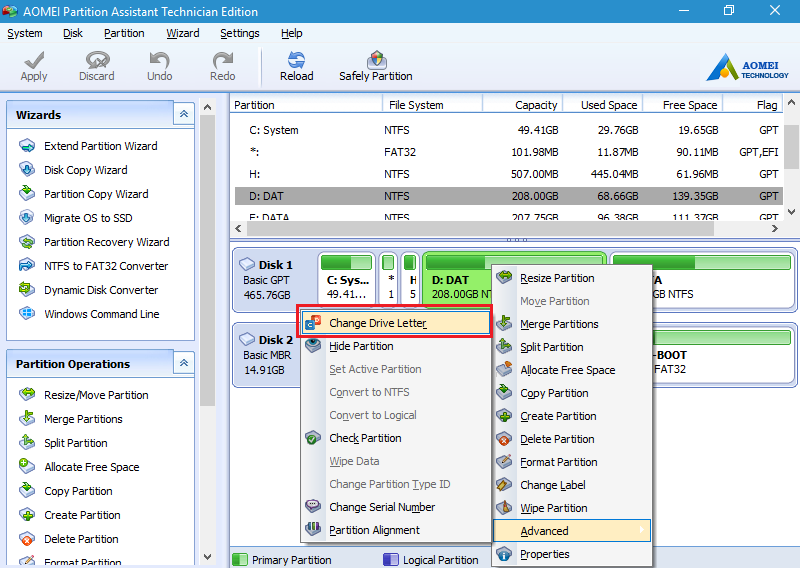Select Wipe Partition in context menu
Viewport: 800px width, 568px height.
[x=572, y=508]
